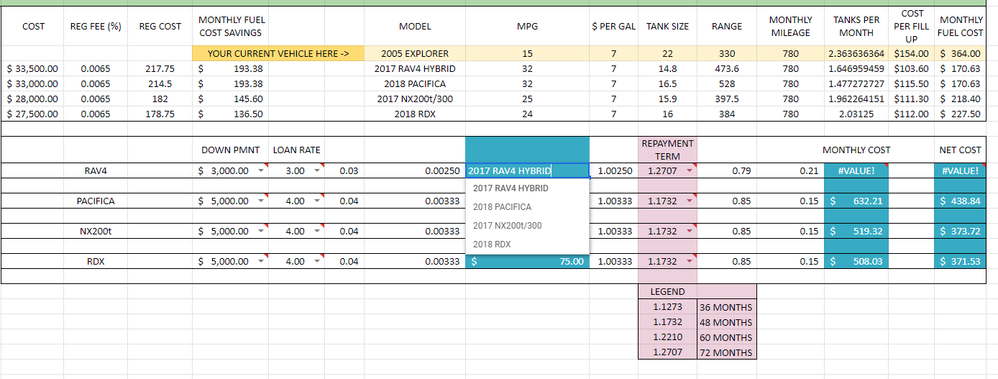The height and width of the screenshot is (379, 998).
Task: Select the PACIFICA row label
Action: [95, 201]
